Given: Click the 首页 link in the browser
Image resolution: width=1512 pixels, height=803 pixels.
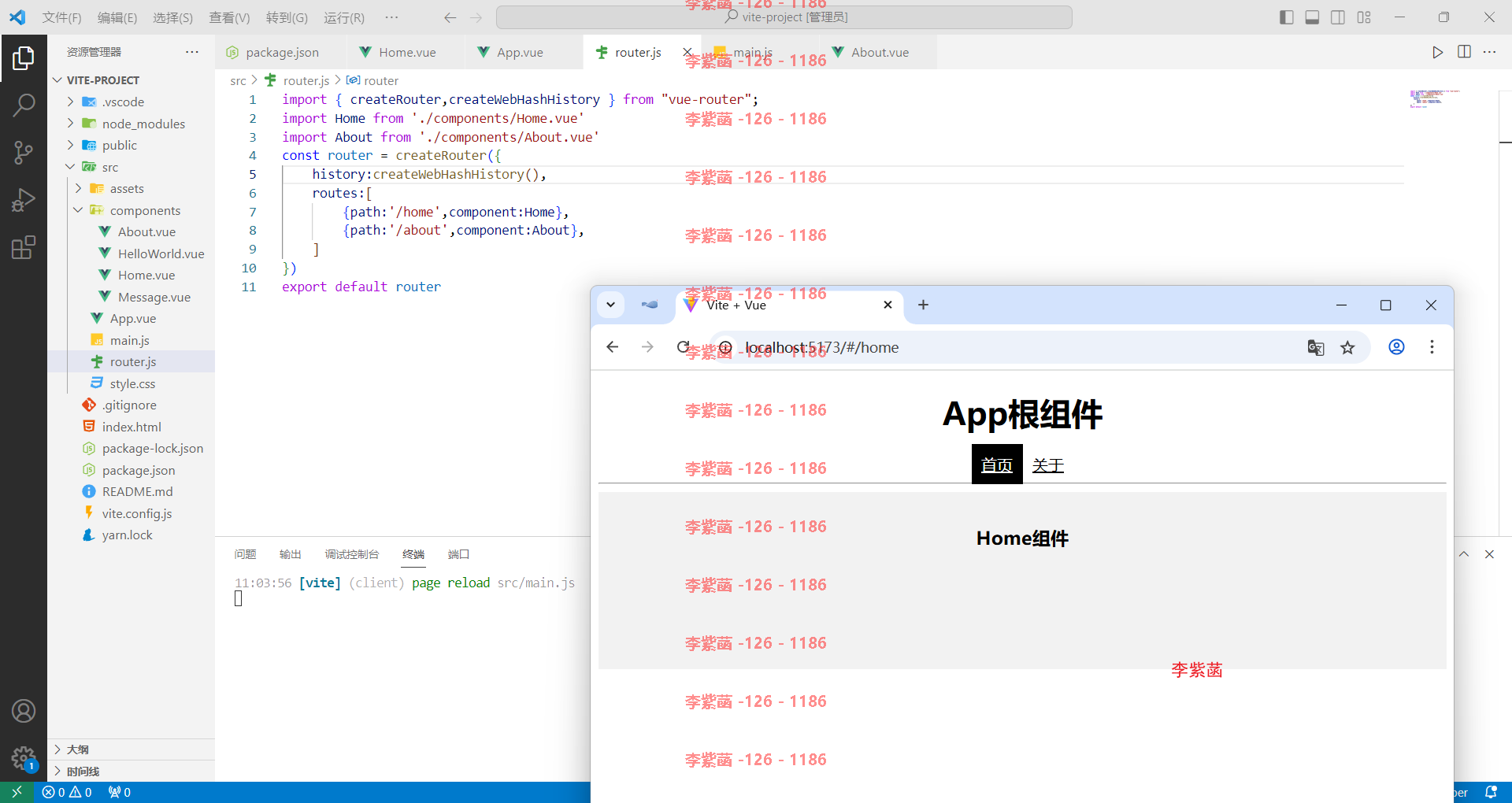Looking at the screenshot, I should [997, 464].
